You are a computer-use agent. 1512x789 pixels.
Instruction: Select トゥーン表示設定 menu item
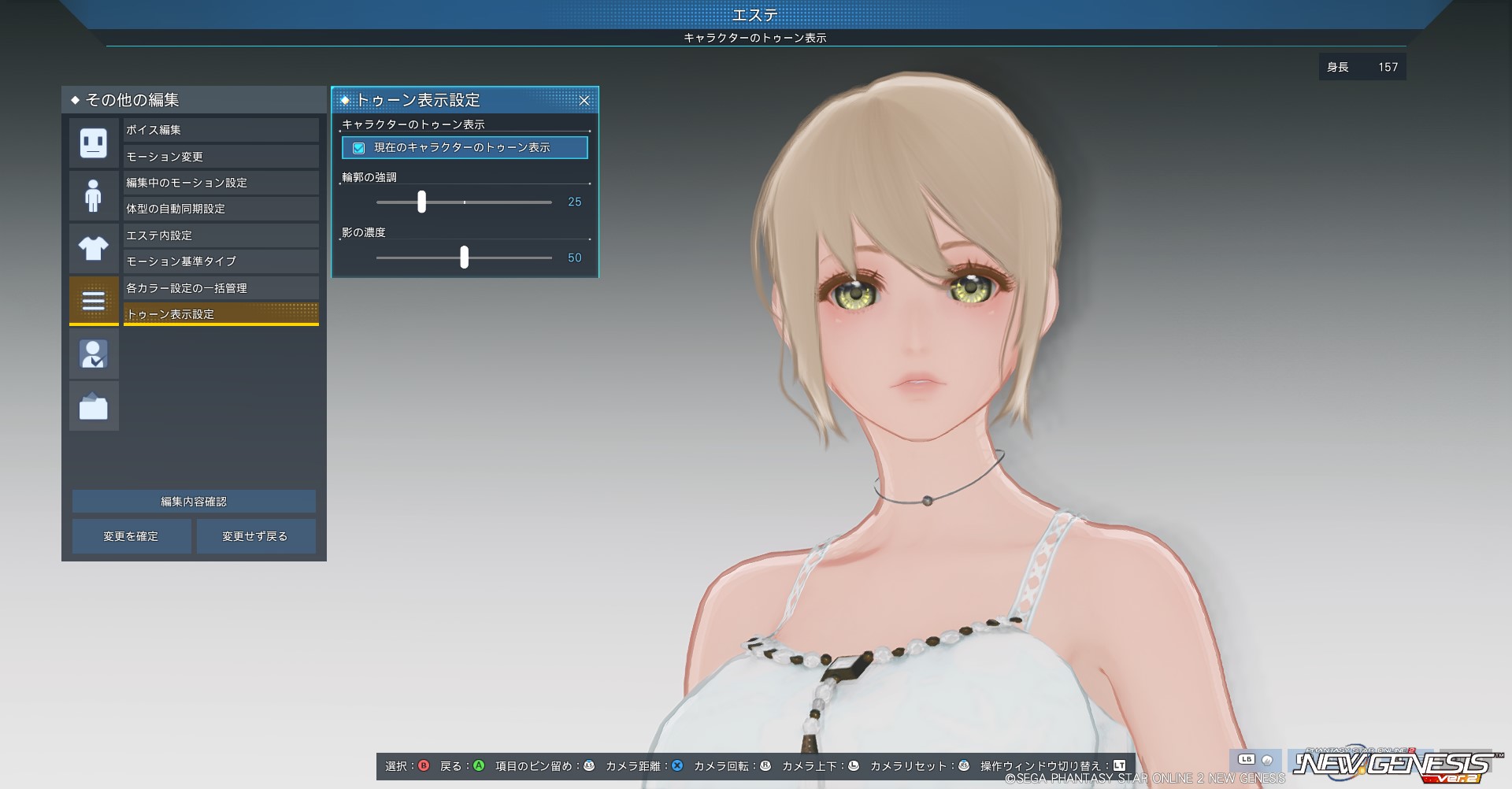[x=221, y=314]
